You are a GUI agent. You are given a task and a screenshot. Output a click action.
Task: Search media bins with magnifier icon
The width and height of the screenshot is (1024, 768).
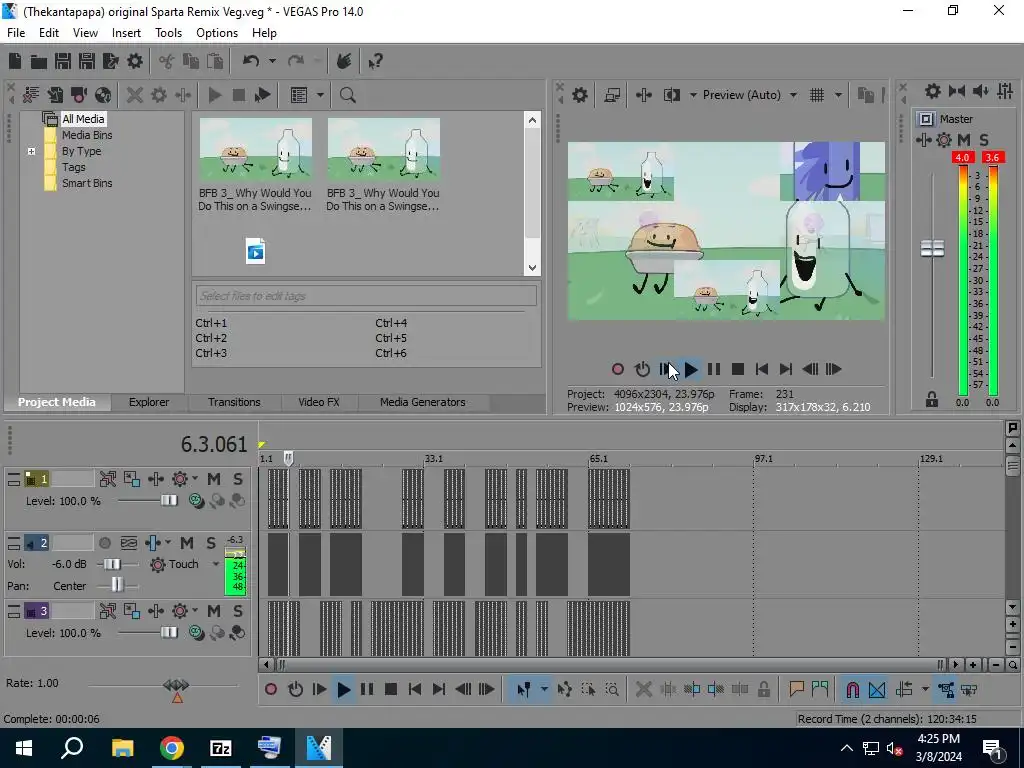pos(347,95)
